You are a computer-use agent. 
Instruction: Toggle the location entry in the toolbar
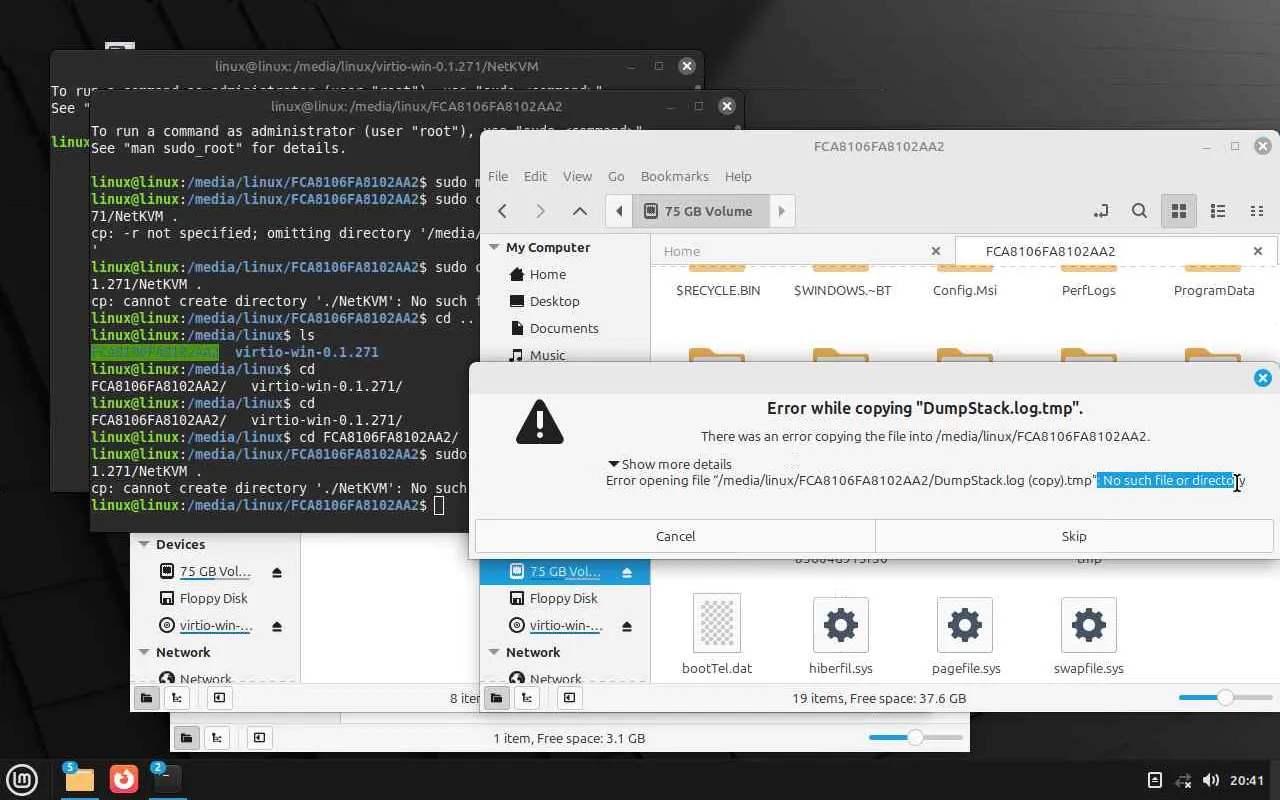[1101, 211]
